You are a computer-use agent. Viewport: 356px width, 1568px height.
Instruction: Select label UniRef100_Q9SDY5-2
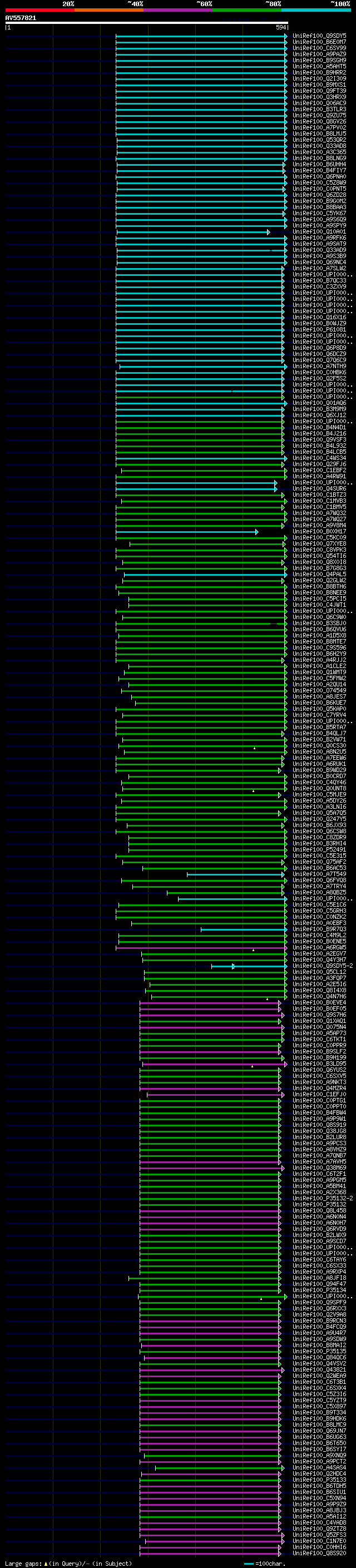point(323,966)
